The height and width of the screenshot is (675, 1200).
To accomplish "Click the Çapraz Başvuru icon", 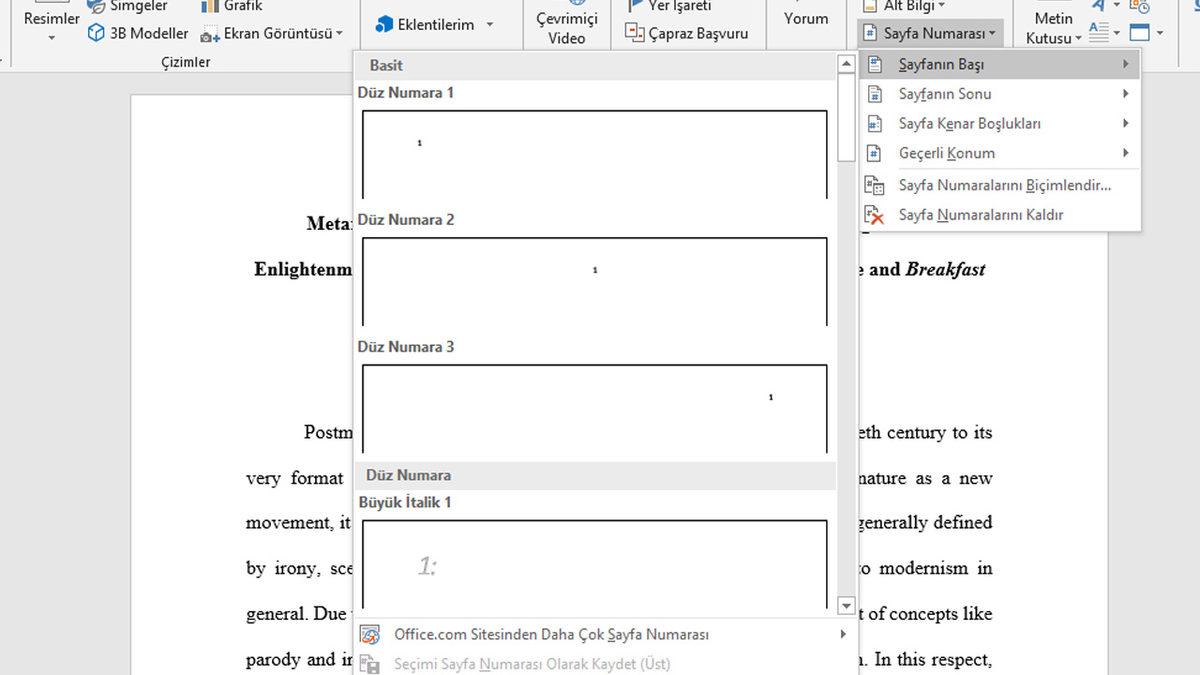I will coord(634,33).
